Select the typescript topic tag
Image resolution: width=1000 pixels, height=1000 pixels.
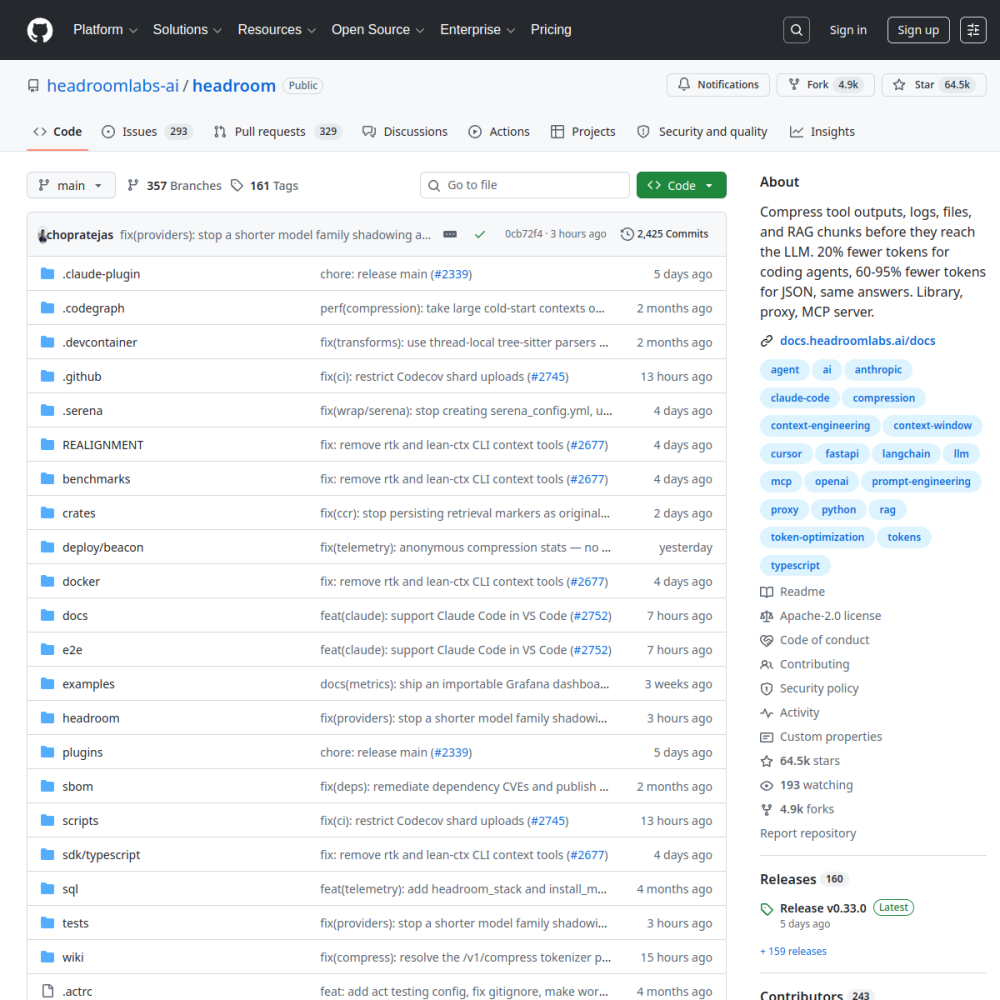click(x=795, y=566)
